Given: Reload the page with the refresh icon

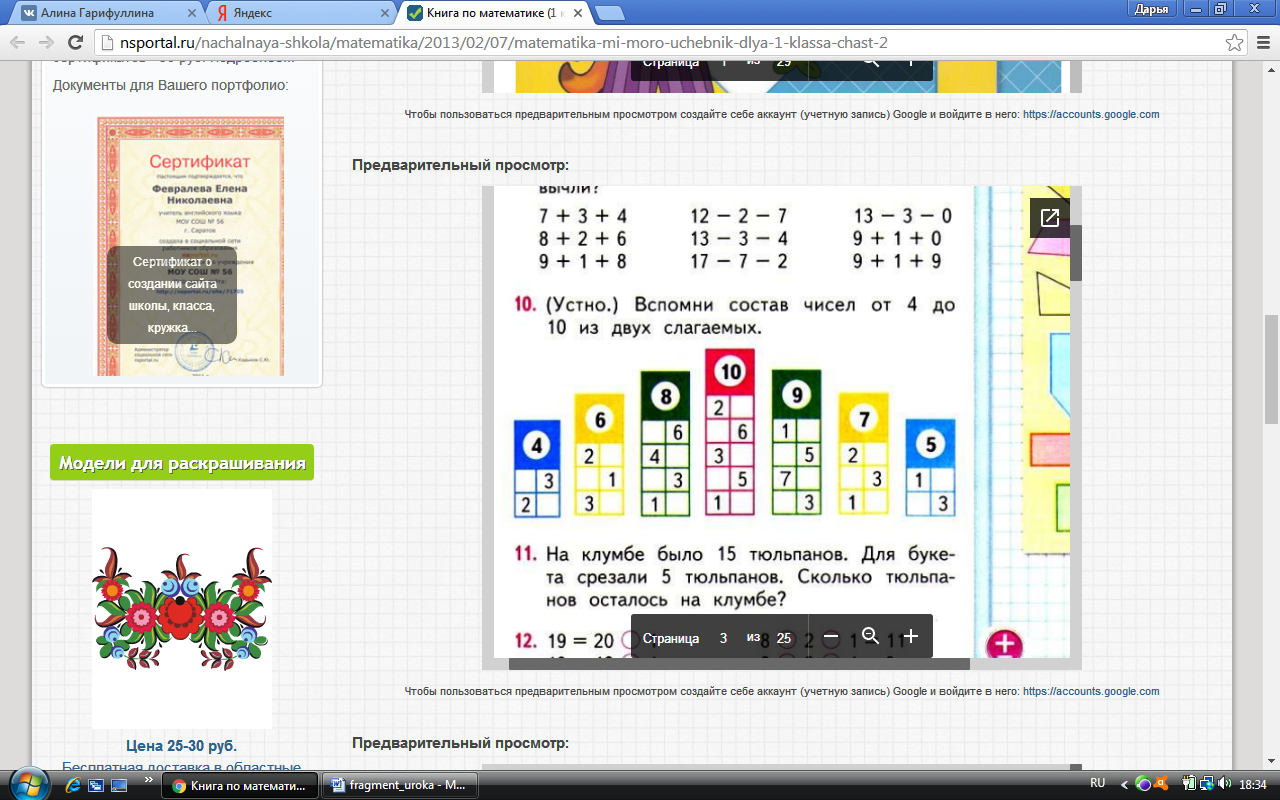Looking at the screenshot, I should (75, 43).
